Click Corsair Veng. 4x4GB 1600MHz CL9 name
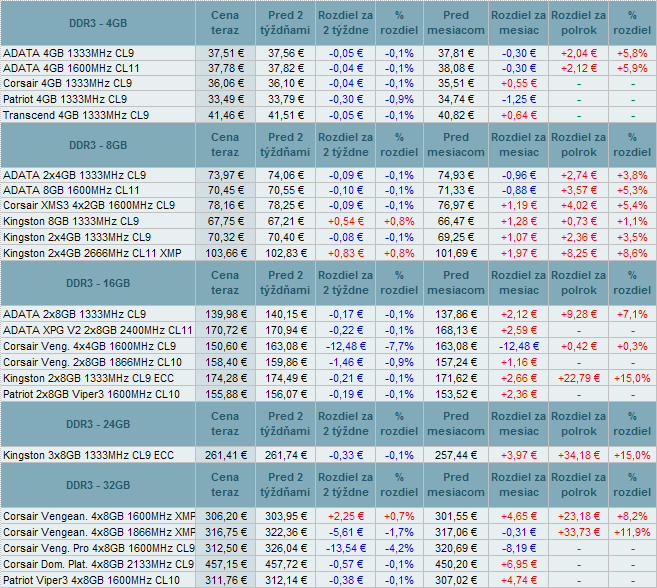Screen dimensions: 657x588 pyautogui.click(x=90, y=346)
